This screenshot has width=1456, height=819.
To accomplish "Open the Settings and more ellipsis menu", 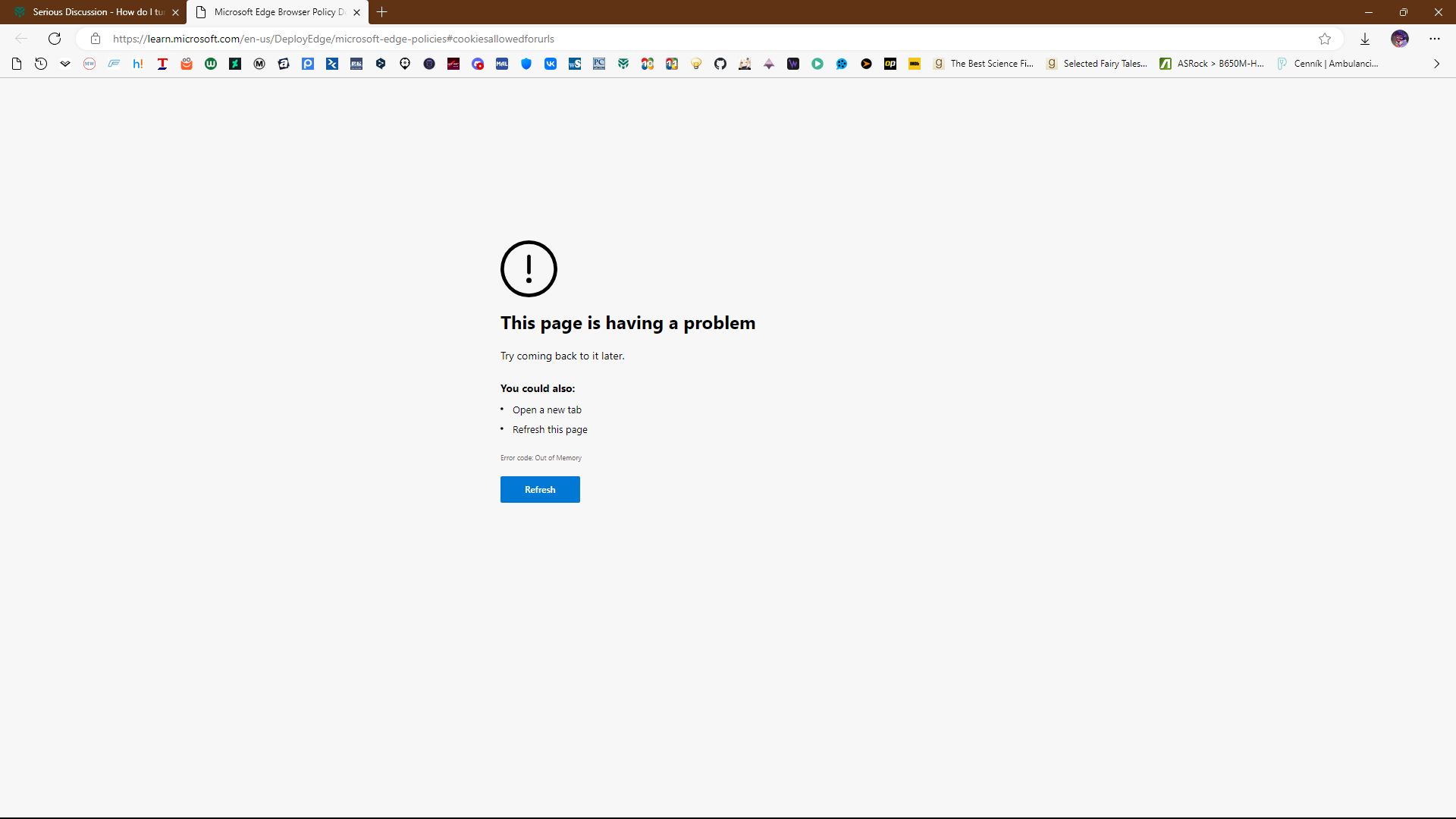I will point(1435,39).
